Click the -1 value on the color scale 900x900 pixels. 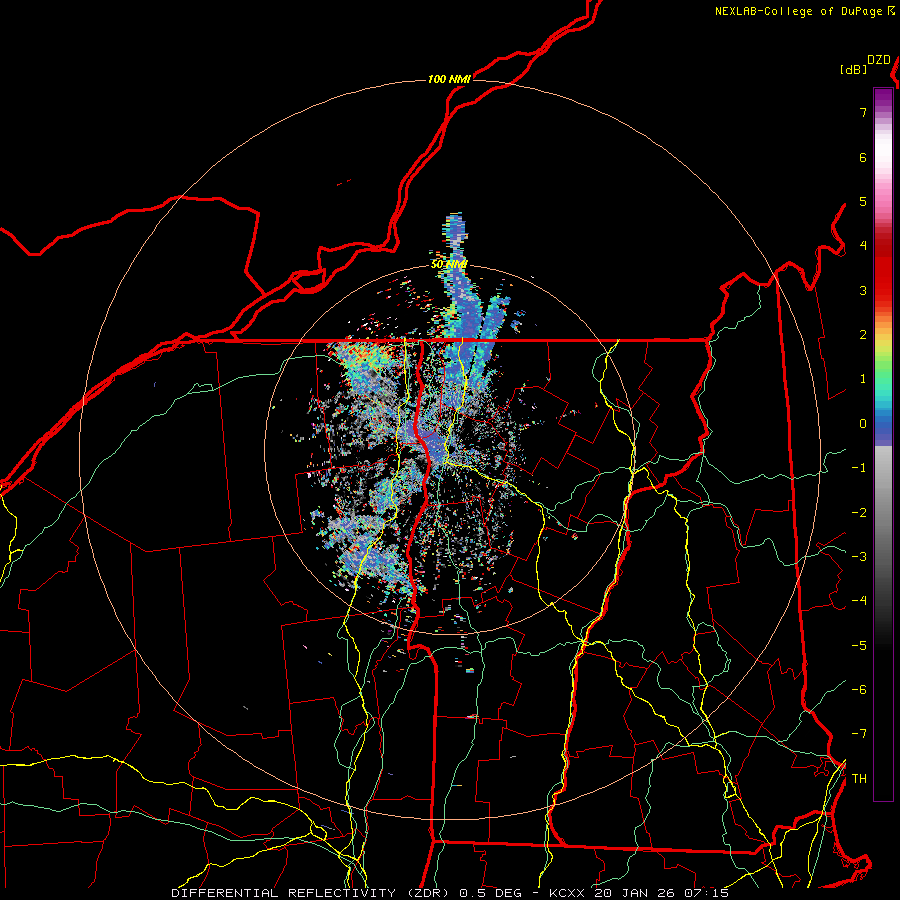pos(859,468)
